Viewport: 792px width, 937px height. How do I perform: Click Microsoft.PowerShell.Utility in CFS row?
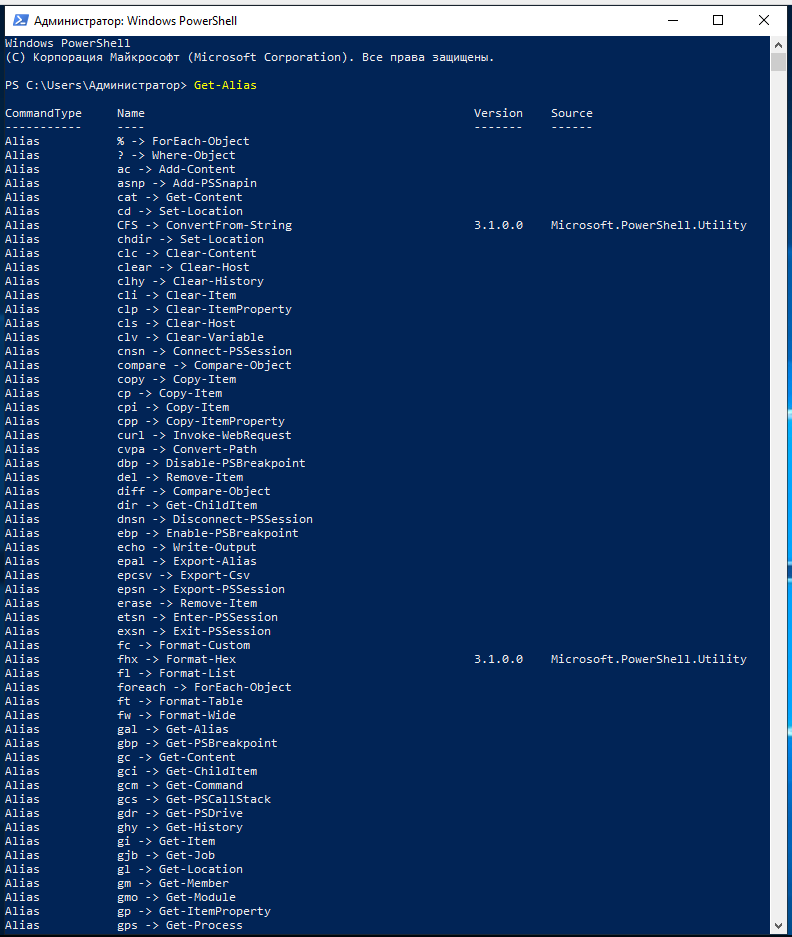(x=649, y=225)
